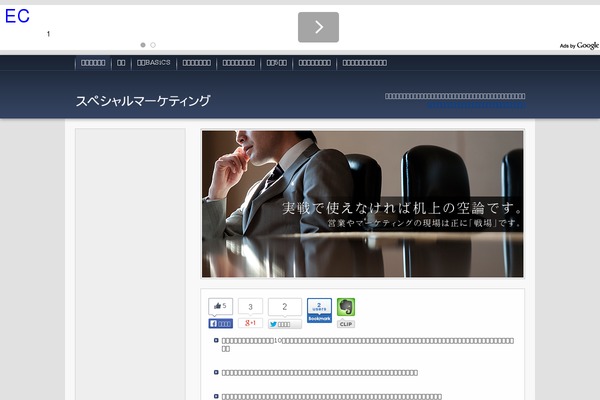Open the highlighted first navigation menu item
600x400 pixels.
coord(93,62)
